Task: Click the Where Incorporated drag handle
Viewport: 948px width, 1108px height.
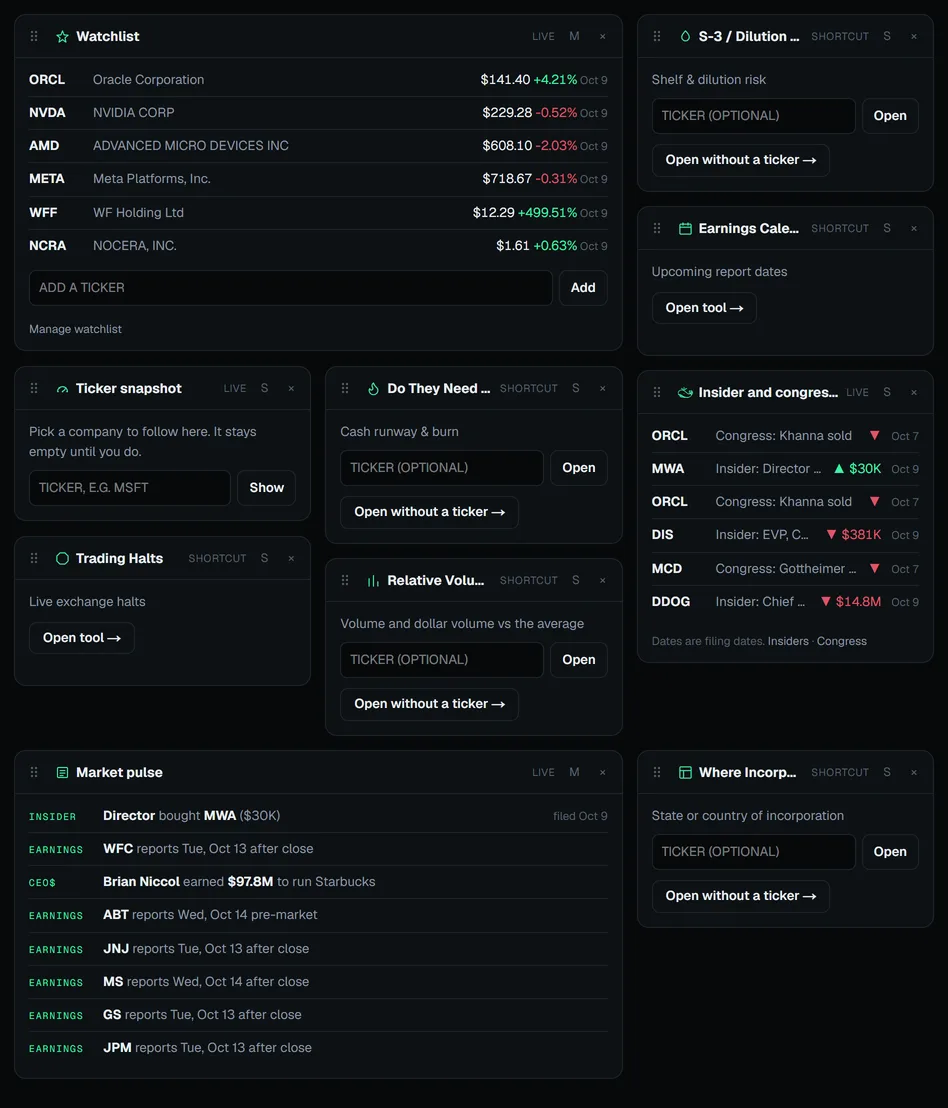Action: click(x=657, y=772)
